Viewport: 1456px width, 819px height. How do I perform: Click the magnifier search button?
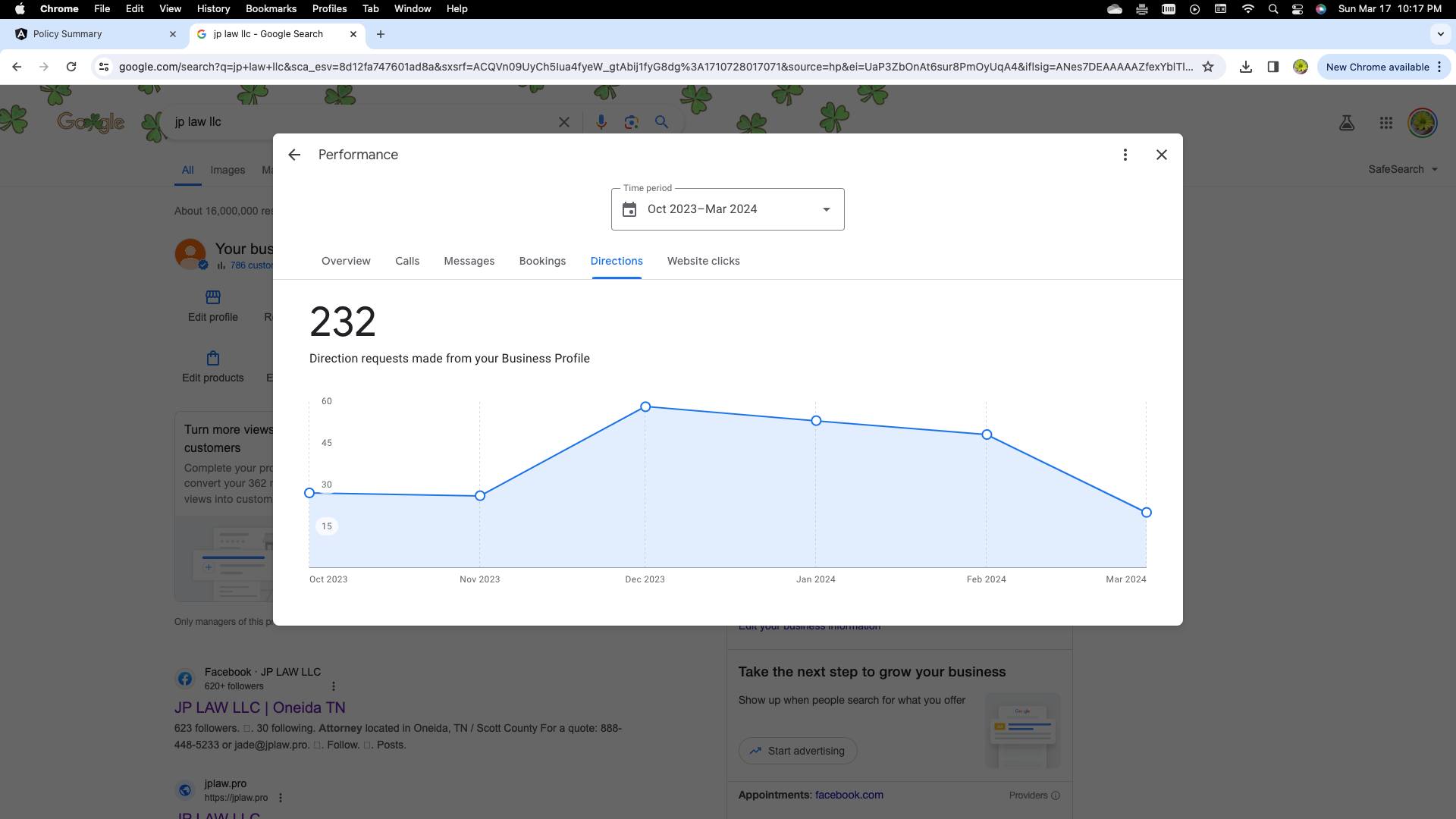(662, 122)
